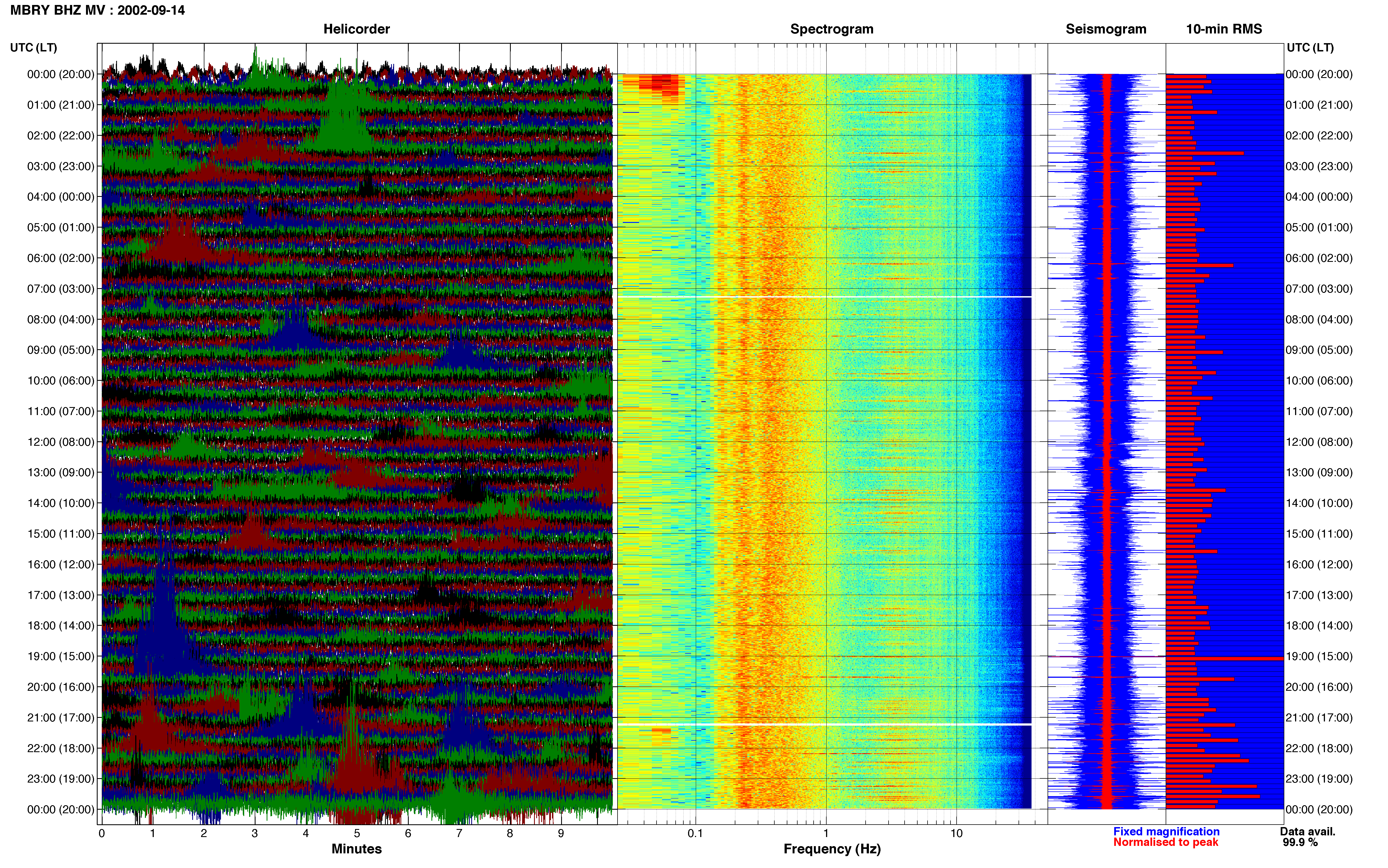Select the 'Helicorder' panel heading
This screenshot has width=1388, height=868.
tap(356, 29)
